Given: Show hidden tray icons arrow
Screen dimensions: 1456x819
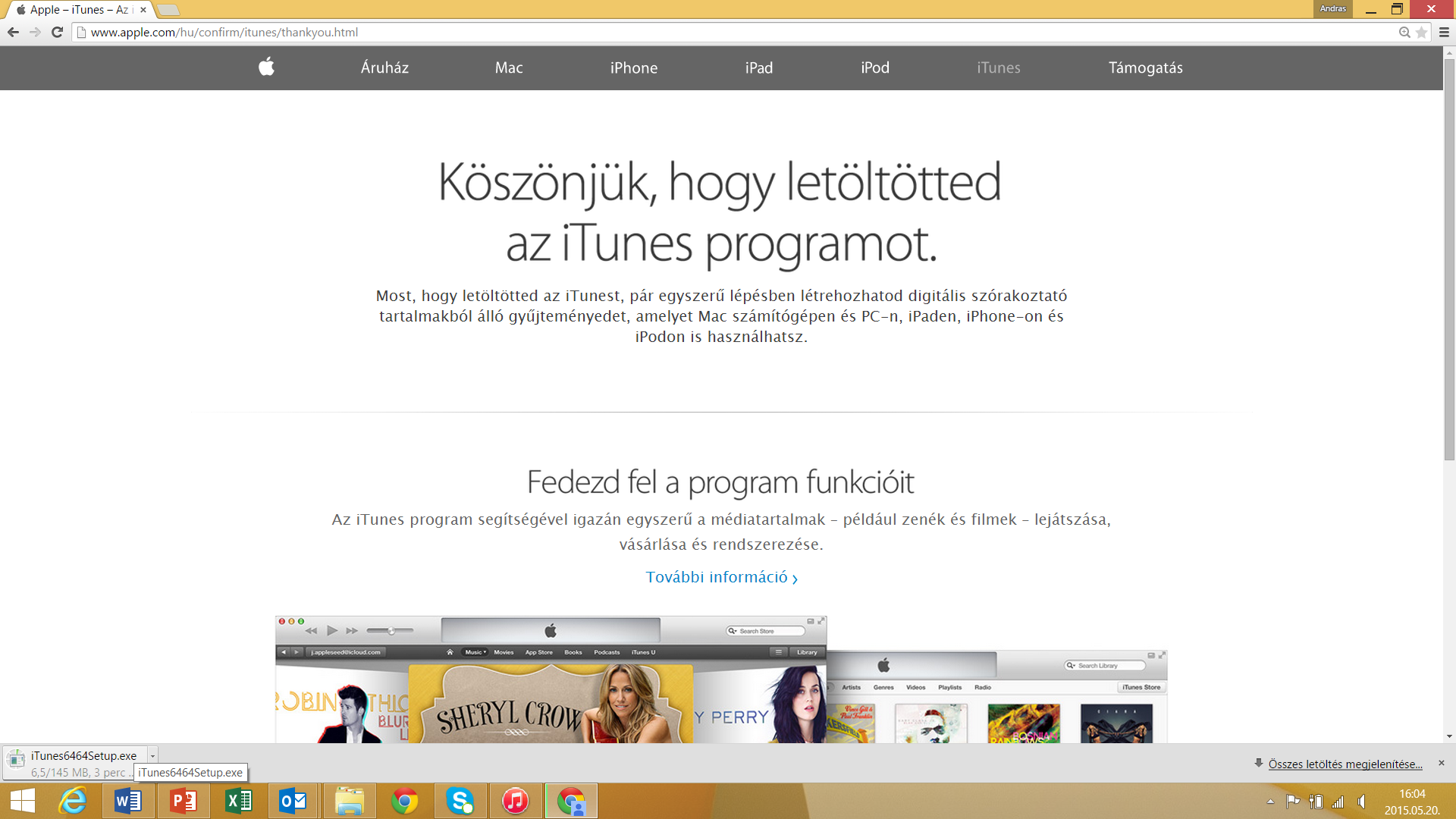Looking at the screenshot, I should (1270, 802).
